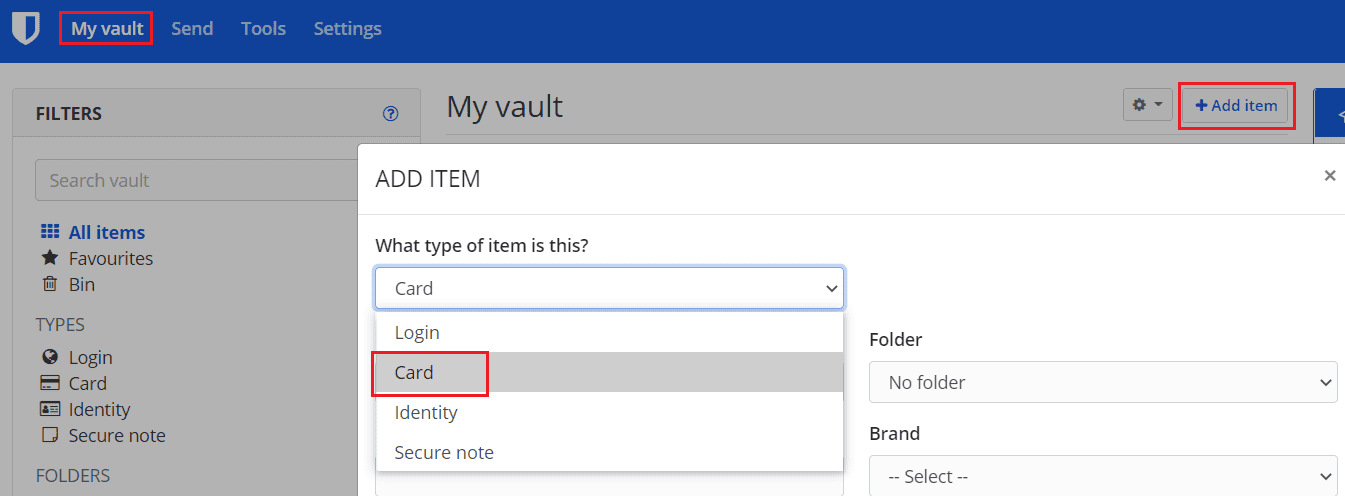Select the All items grid icon
This screenshot has height=496, width=1345.
click(x=50, y=232)
